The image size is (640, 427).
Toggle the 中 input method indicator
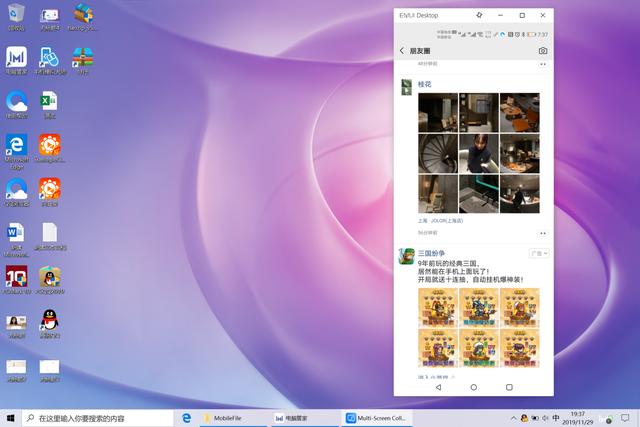pos(556,418)
